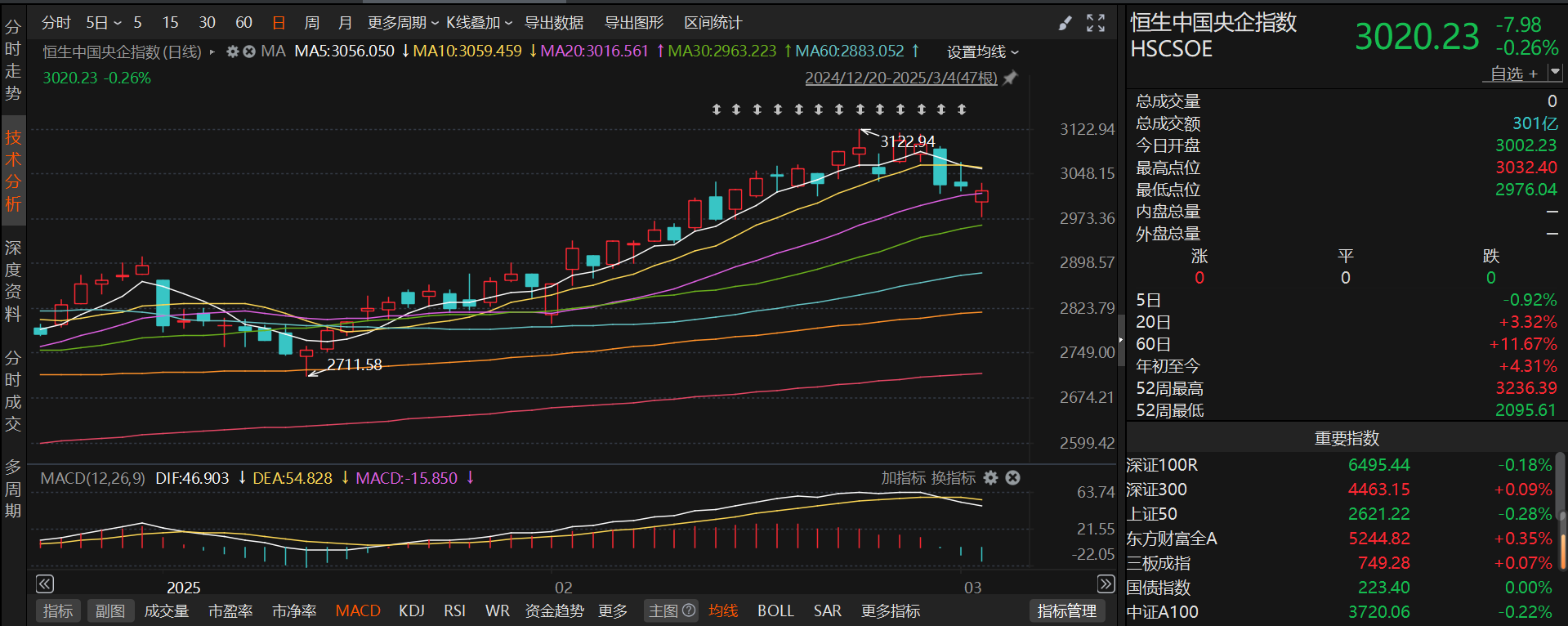Select RSI sub-chart indicator
The image size is (1568, 626).
click(455, 610)
